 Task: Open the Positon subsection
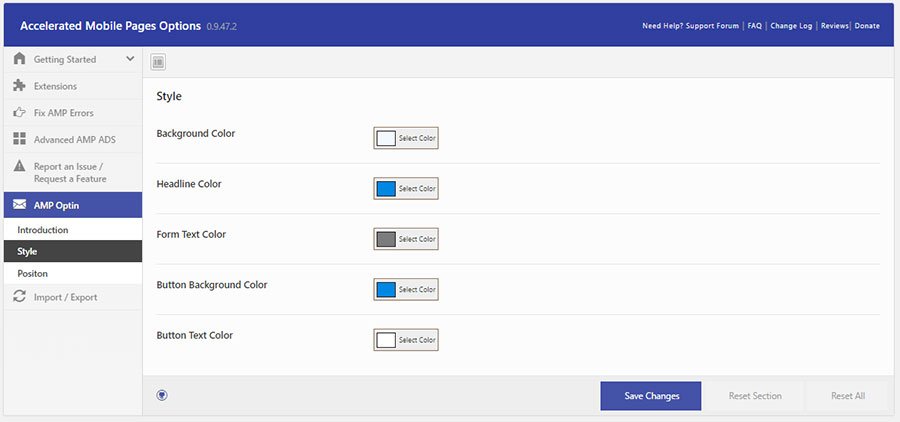pos(73,273)
